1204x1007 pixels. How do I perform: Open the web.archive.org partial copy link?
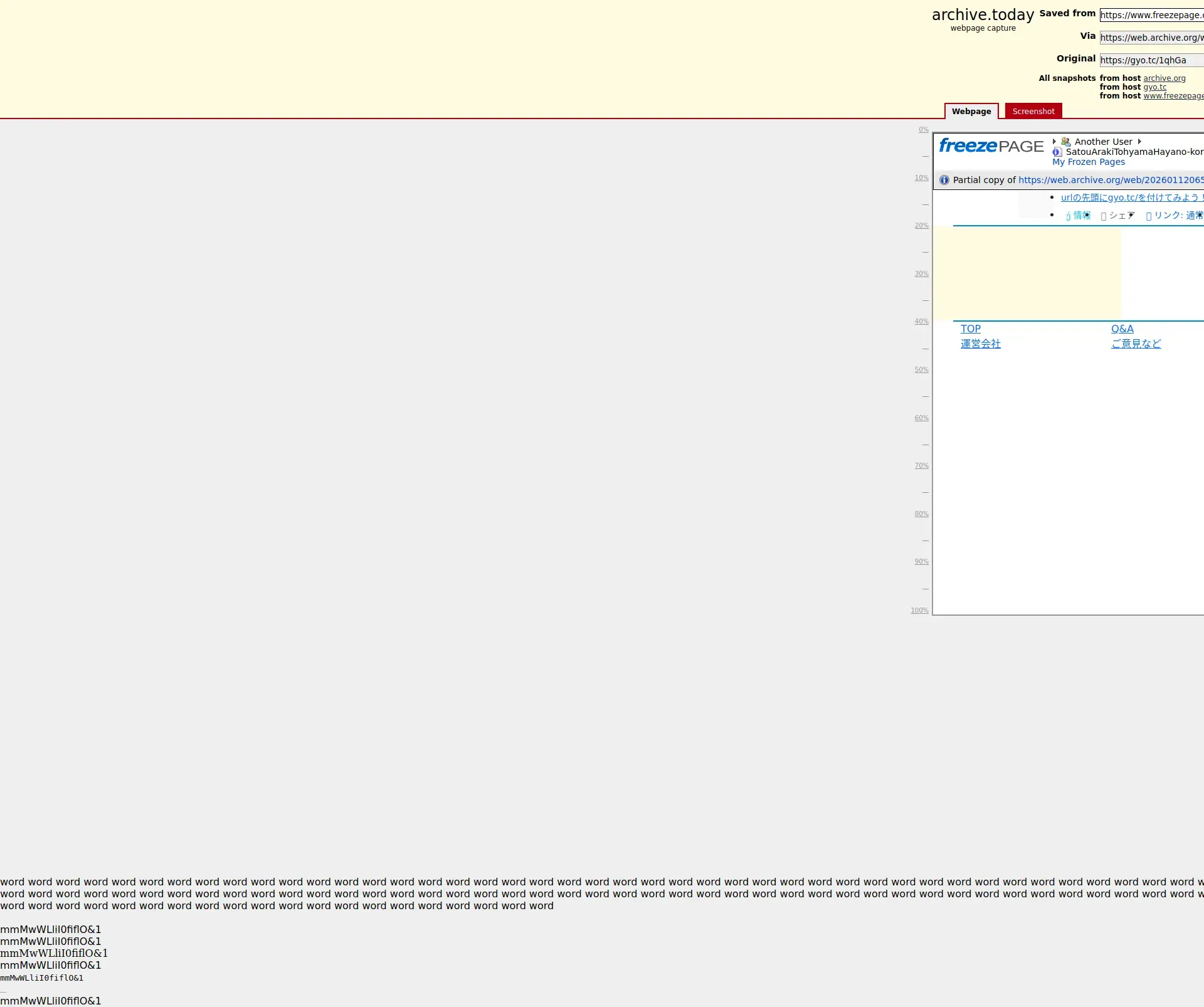point(1110,180)
